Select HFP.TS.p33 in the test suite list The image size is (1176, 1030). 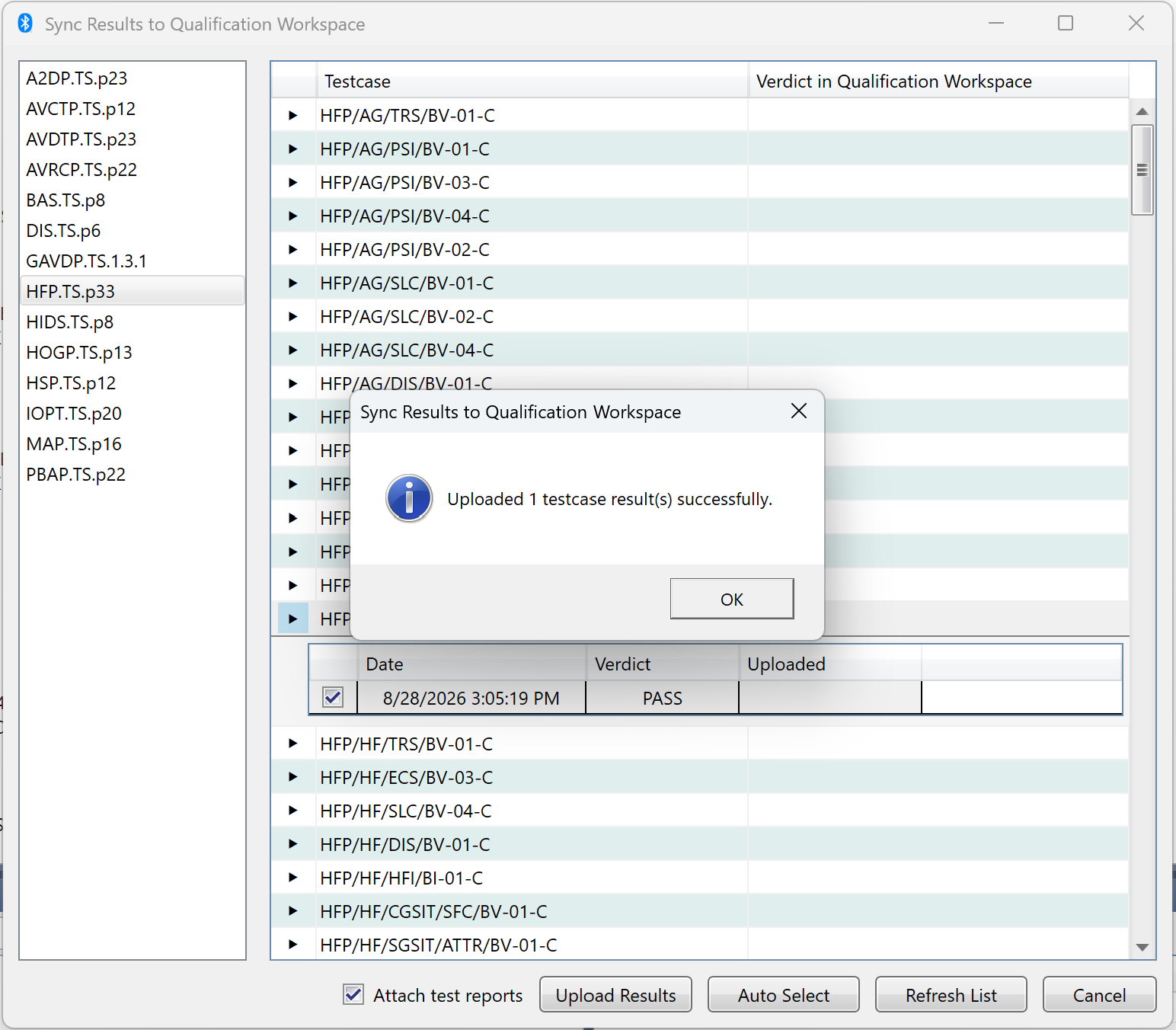[x=133, y=292]
